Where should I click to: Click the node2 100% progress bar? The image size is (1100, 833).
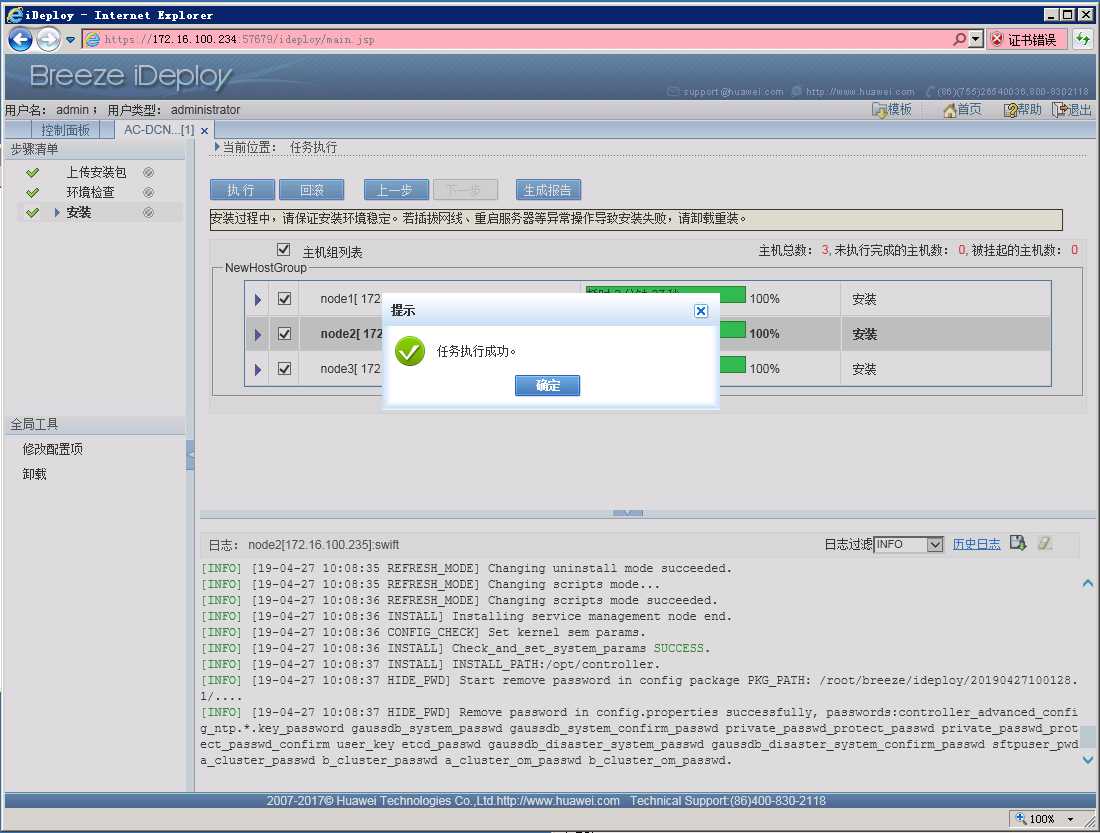click(x=732, y=329)
